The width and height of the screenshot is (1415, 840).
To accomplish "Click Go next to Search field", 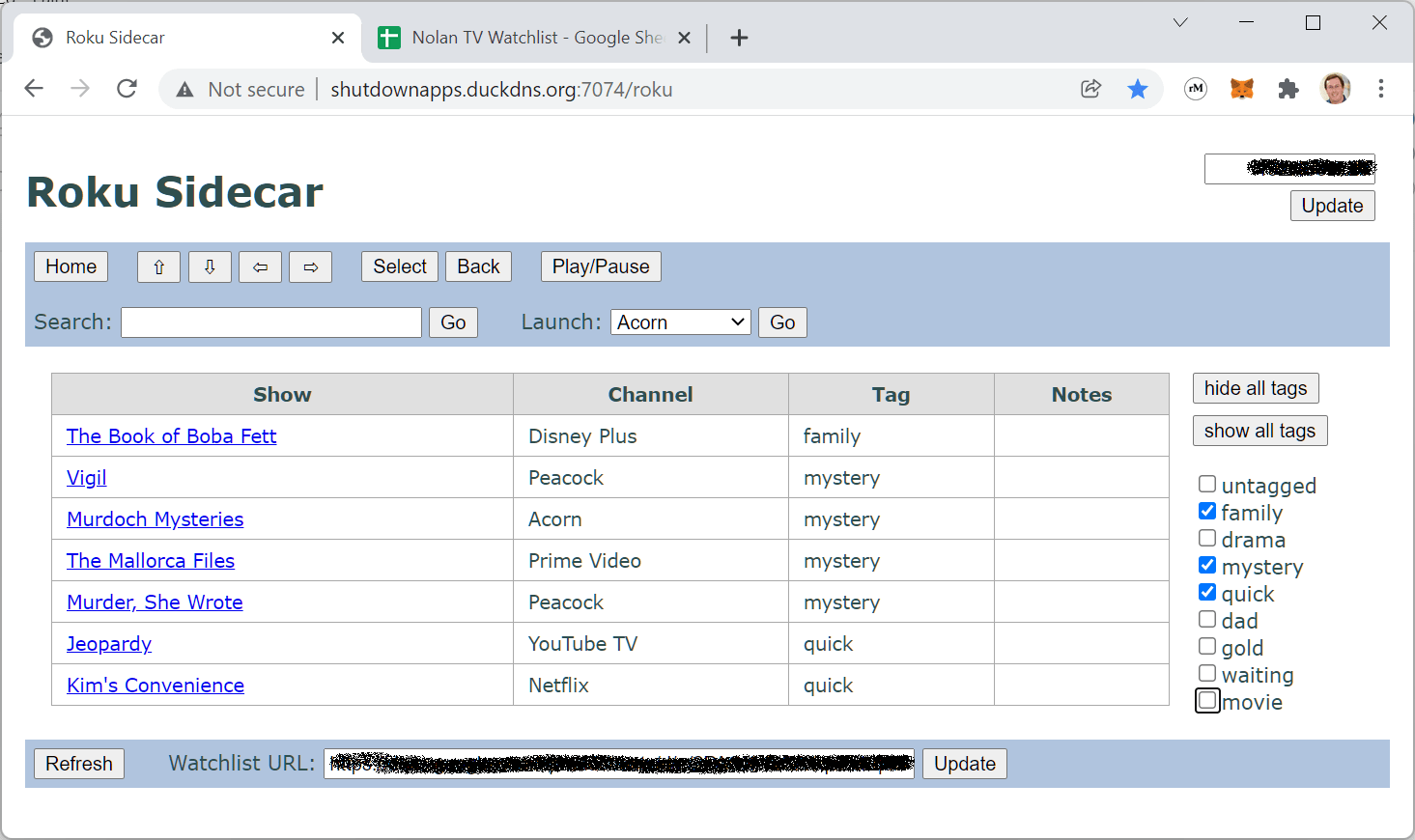I will click(453, 322).
